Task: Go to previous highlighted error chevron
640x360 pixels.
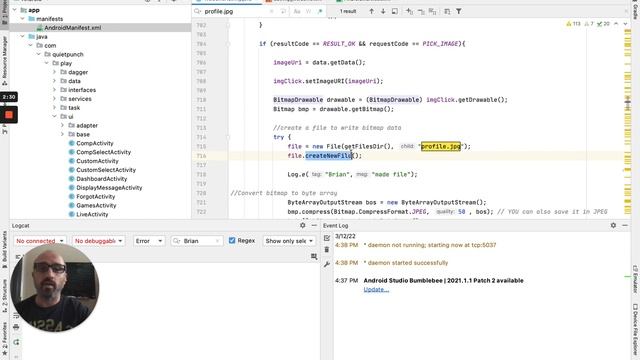Action: [616, 24]
